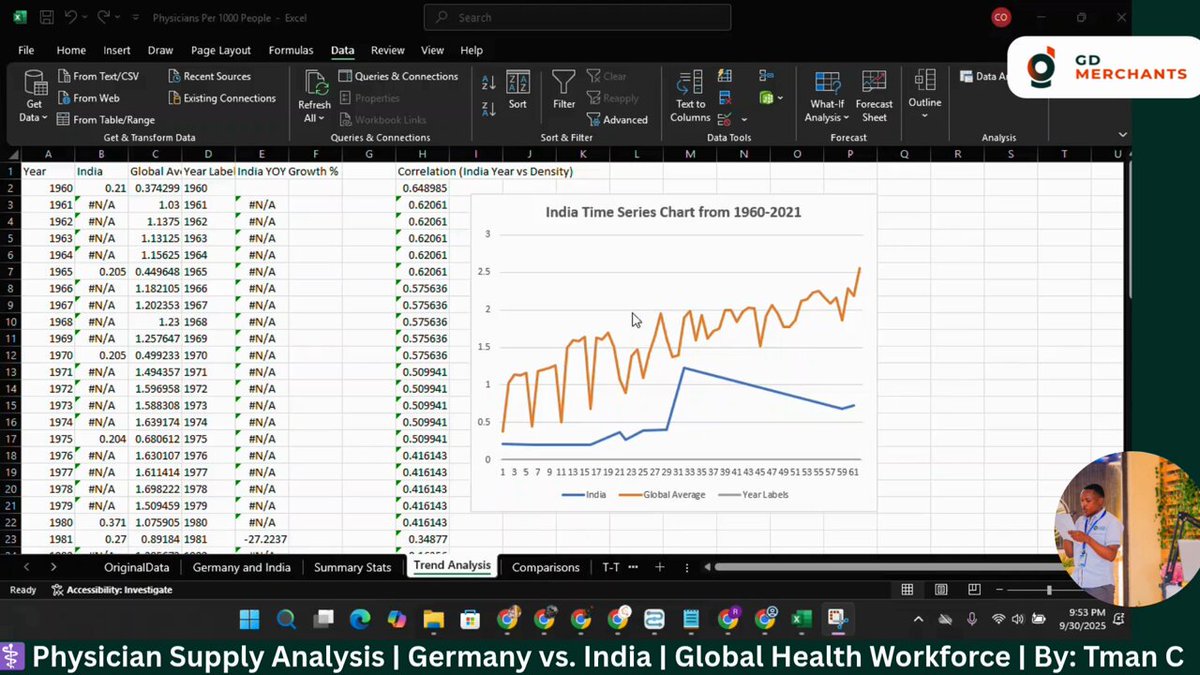
Task: Click the zoom slider in status bar
Action: coord(1048,590)
